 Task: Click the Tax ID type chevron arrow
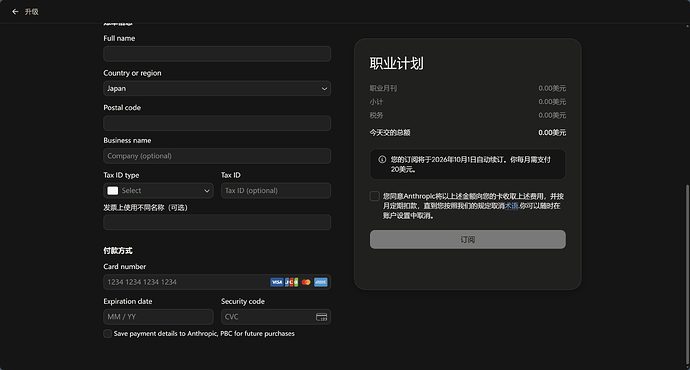tap(207, 190)
